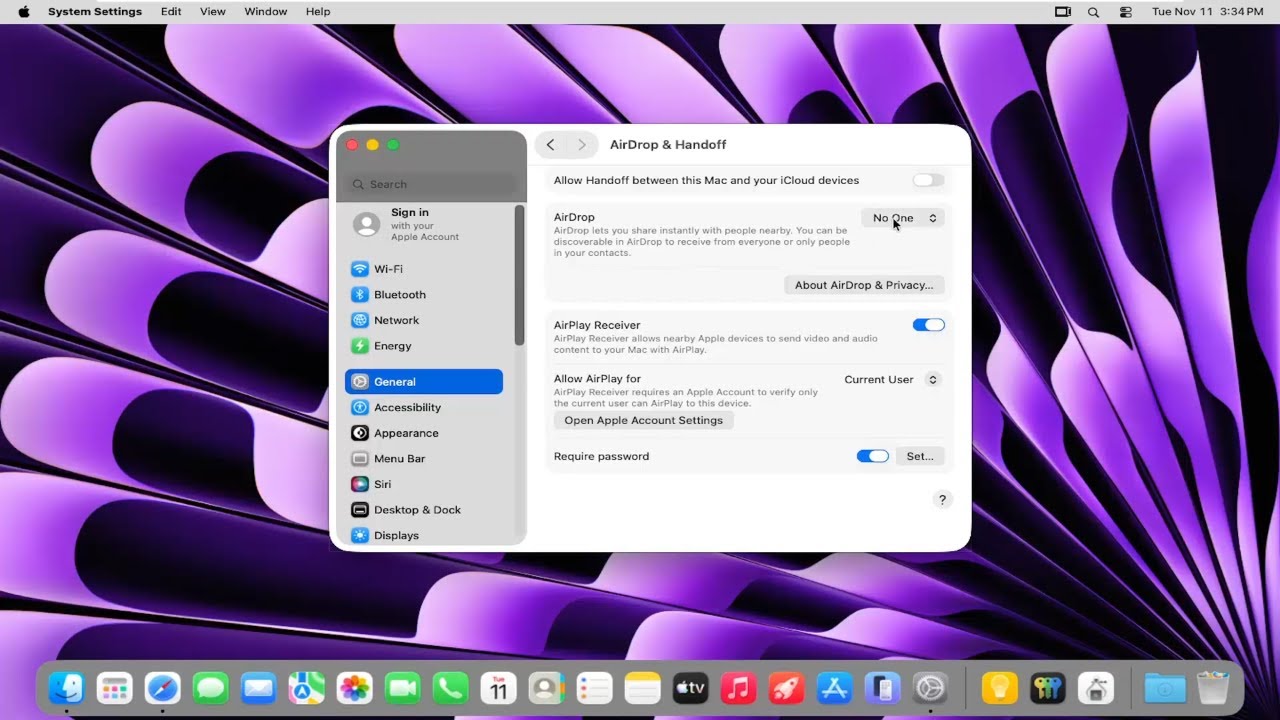The height and width of the screenshot is (720, 1280).
Task: Go forward with the right chevron button
Action: [x=581, y=145]
